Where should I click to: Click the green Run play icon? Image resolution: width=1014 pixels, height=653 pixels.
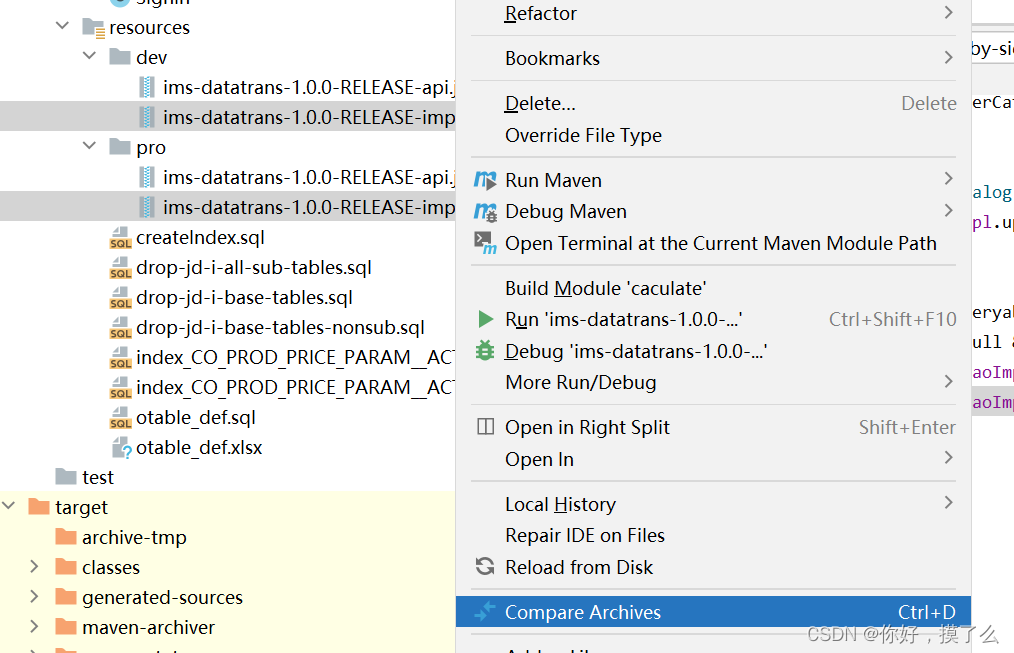[485, 319]
